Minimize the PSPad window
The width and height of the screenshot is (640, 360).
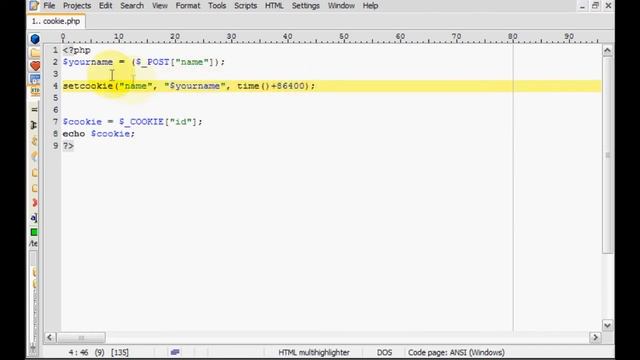tap(582, 6)
